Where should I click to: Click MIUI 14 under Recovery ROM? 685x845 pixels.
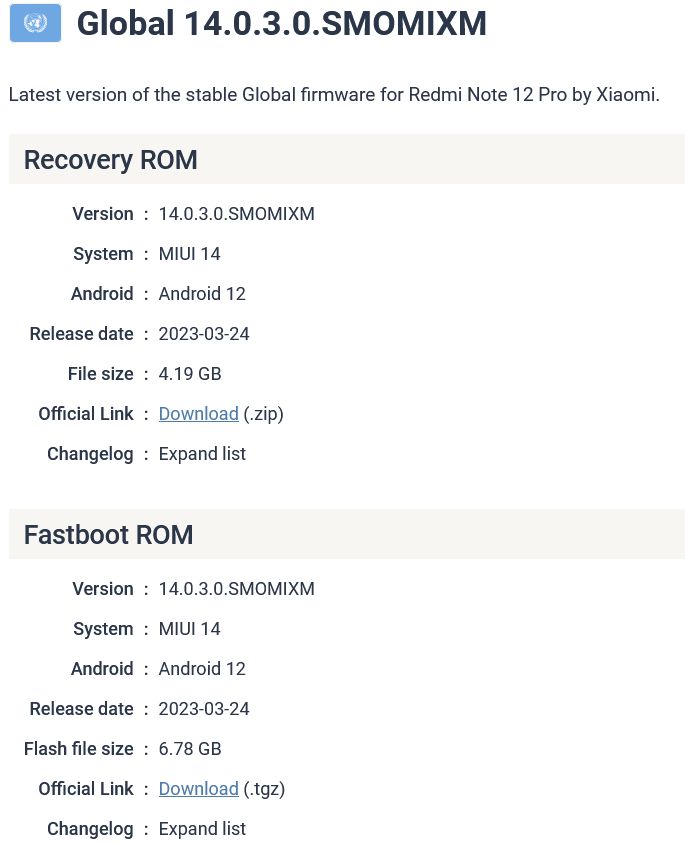click(x=189, y=254)
